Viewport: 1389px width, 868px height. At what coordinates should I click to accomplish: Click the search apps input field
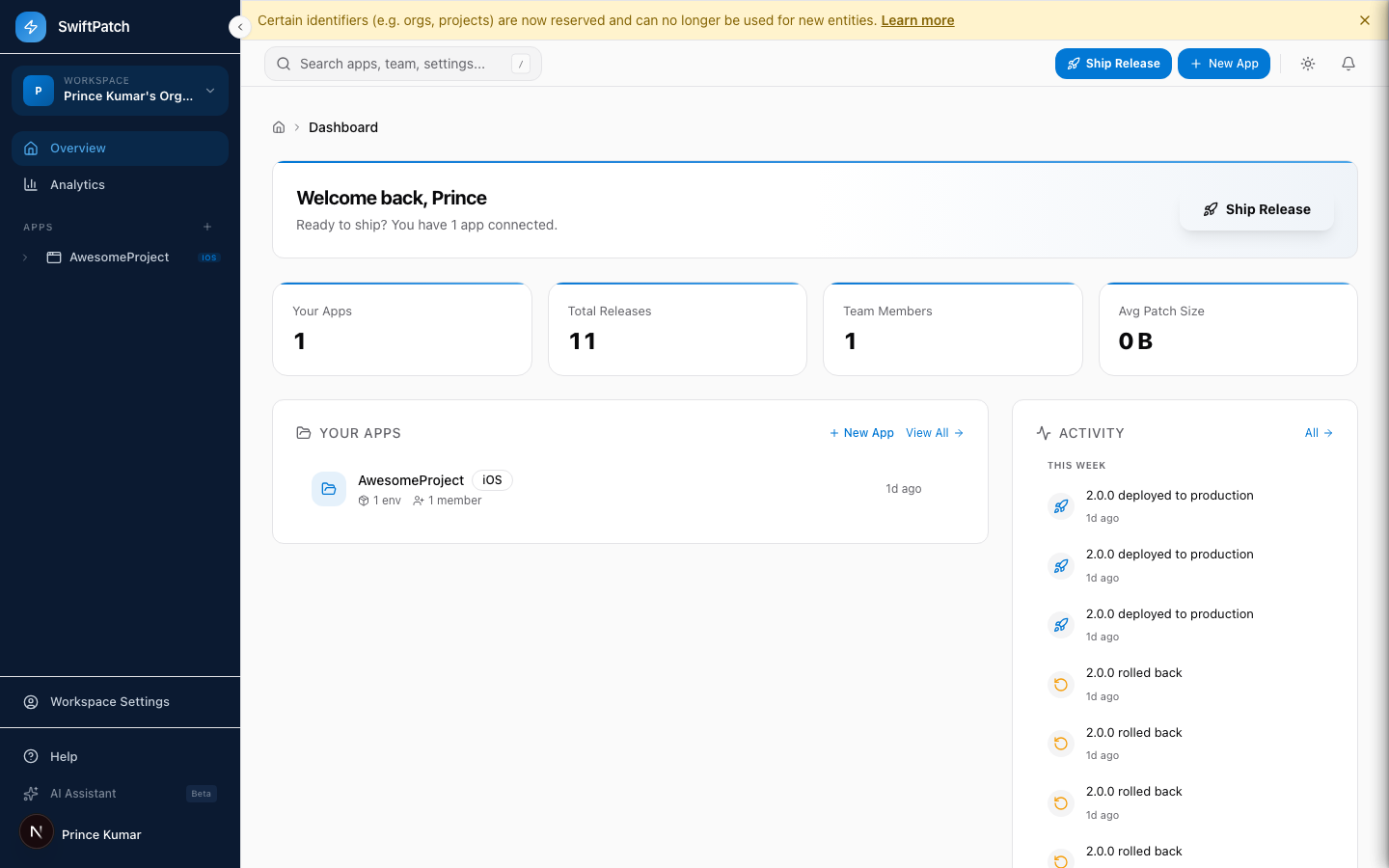click(x=402, y=63)
